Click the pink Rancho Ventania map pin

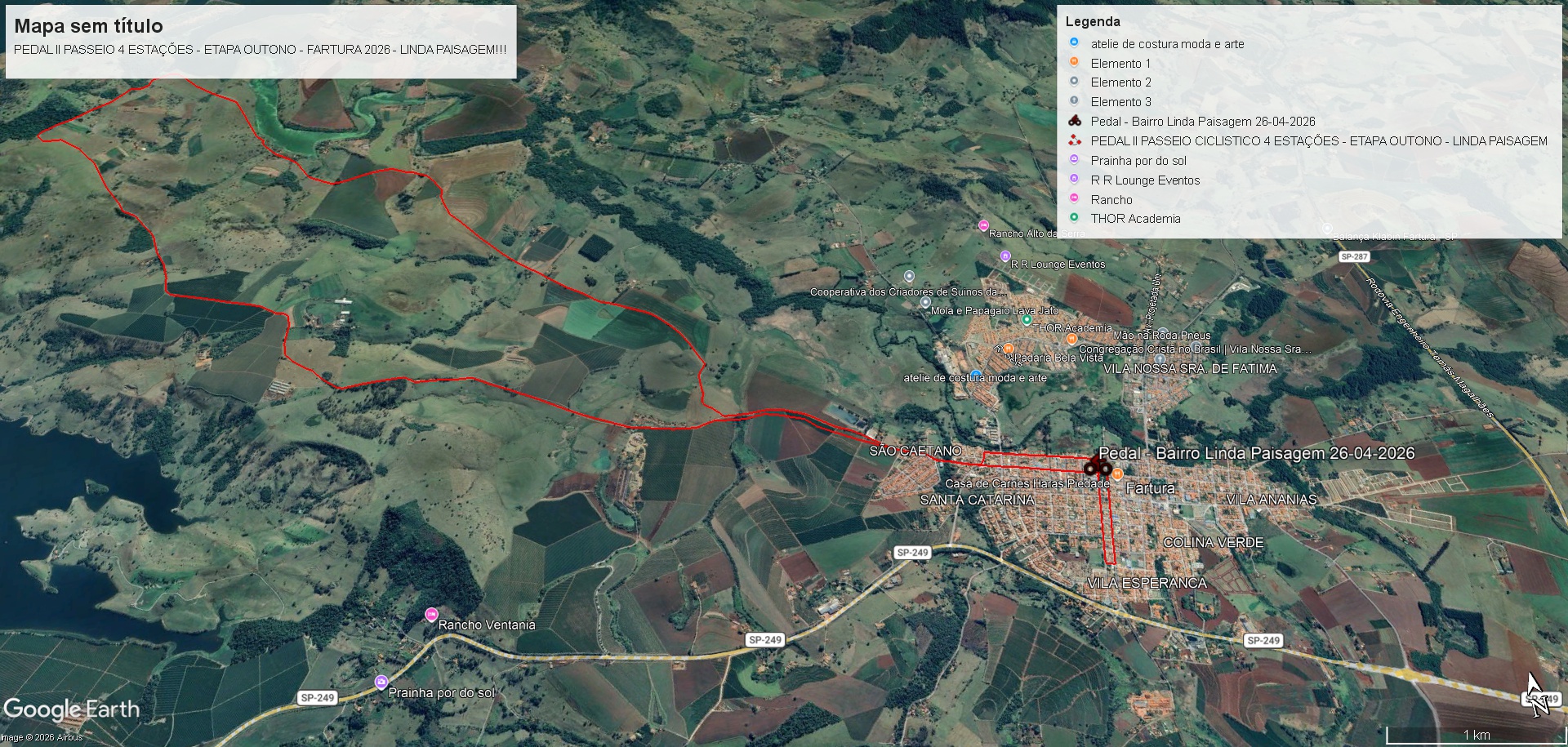click(431, 615)
